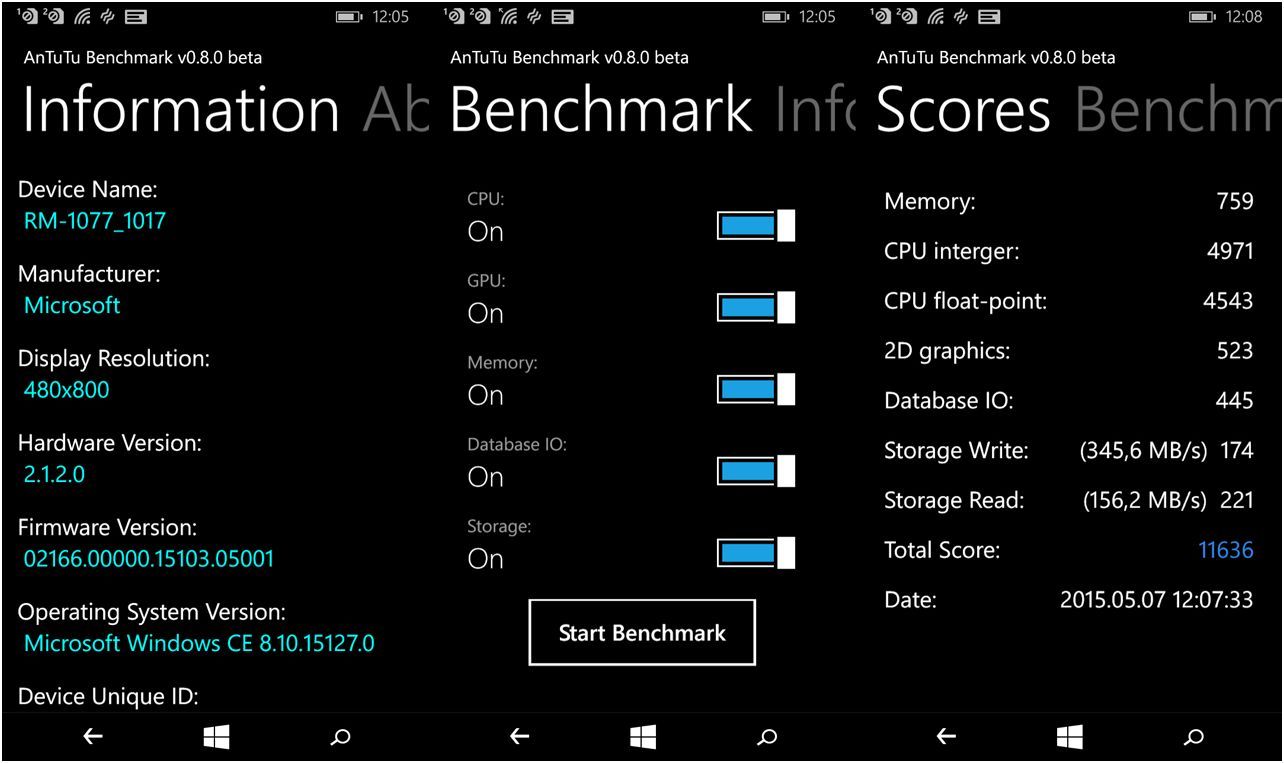The width and height of the screenshot is (1284, 763).
Task: Open search from the Scores screen navigation bar
Action: tap(1192, 737)
